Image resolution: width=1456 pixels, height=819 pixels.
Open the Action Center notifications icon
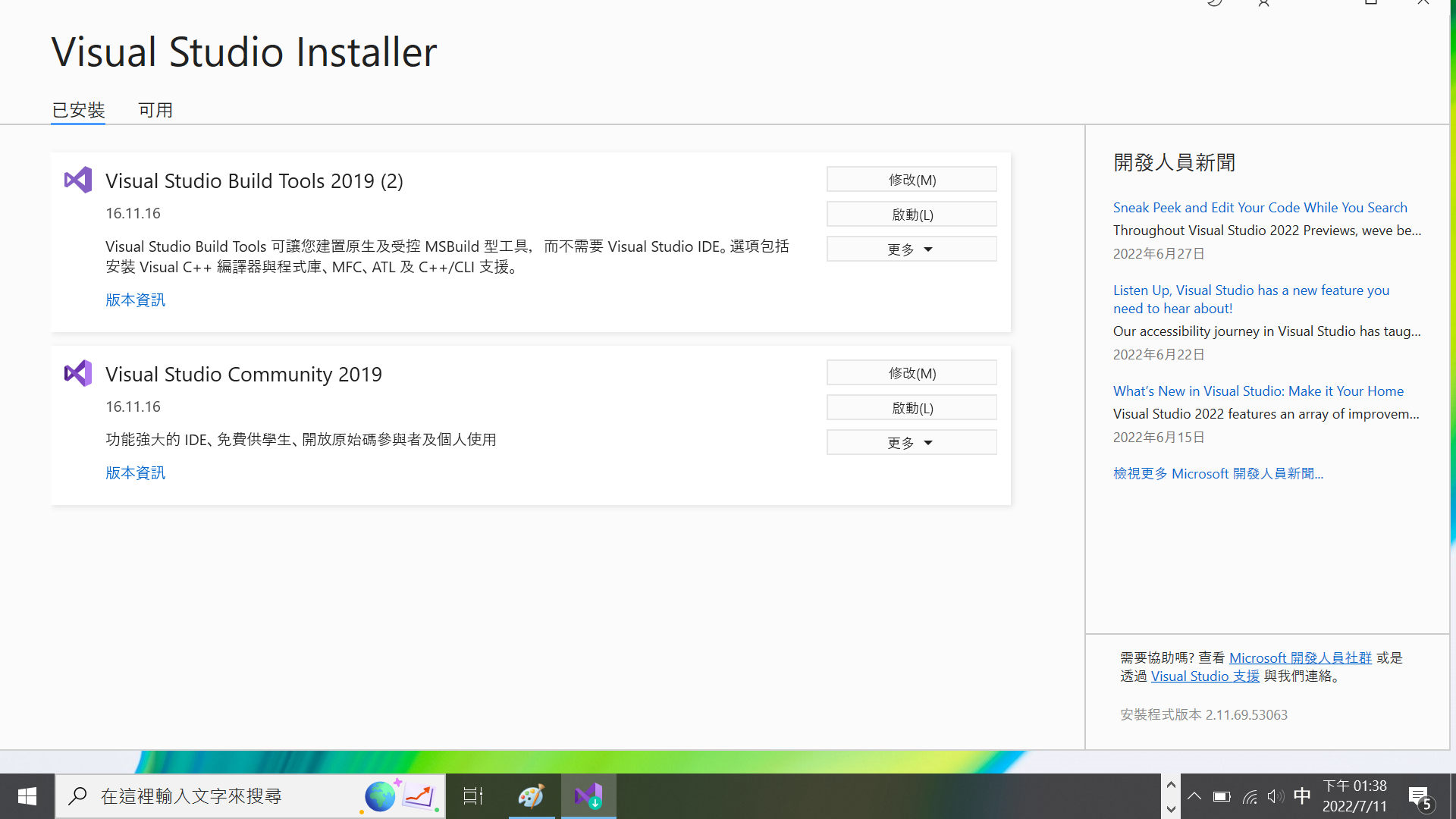click(x=1420, y=798)
